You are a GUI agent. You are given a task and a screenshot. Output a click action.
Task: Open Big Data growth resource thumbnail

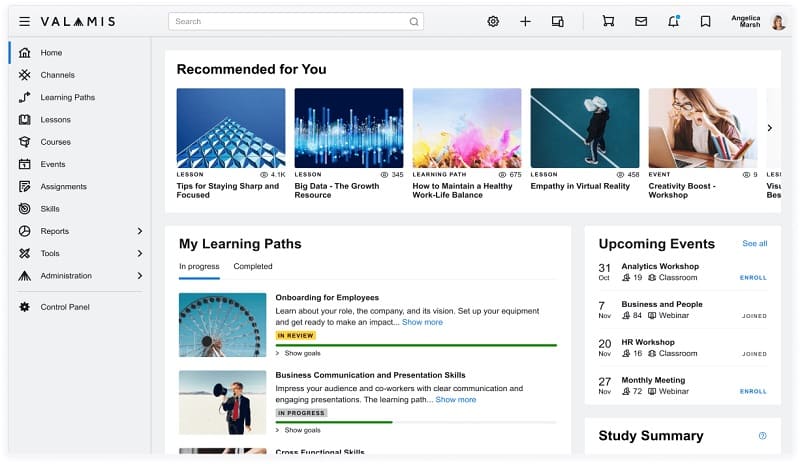(x=349, y=128)
